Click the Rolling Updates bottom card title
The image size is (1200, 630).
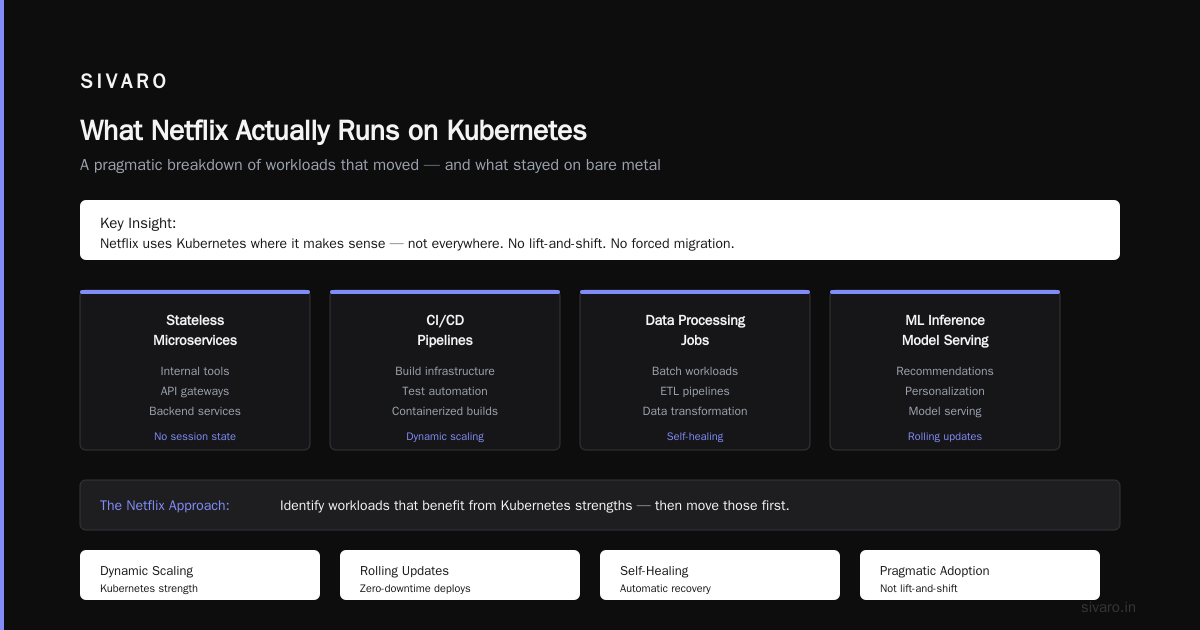tap(404, 571)
